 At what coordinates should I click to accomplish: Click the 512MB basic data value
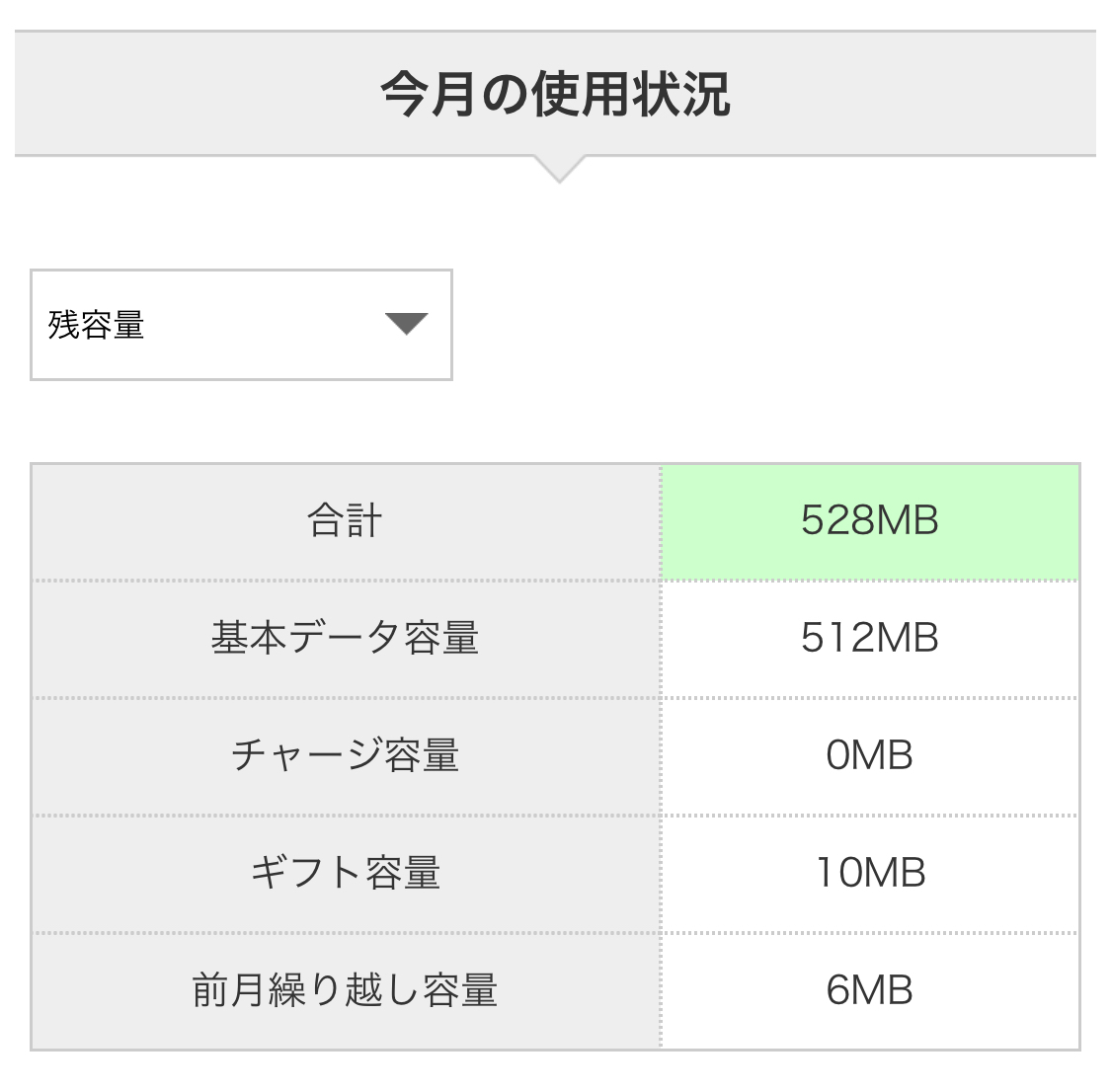[x=869, y=638]
